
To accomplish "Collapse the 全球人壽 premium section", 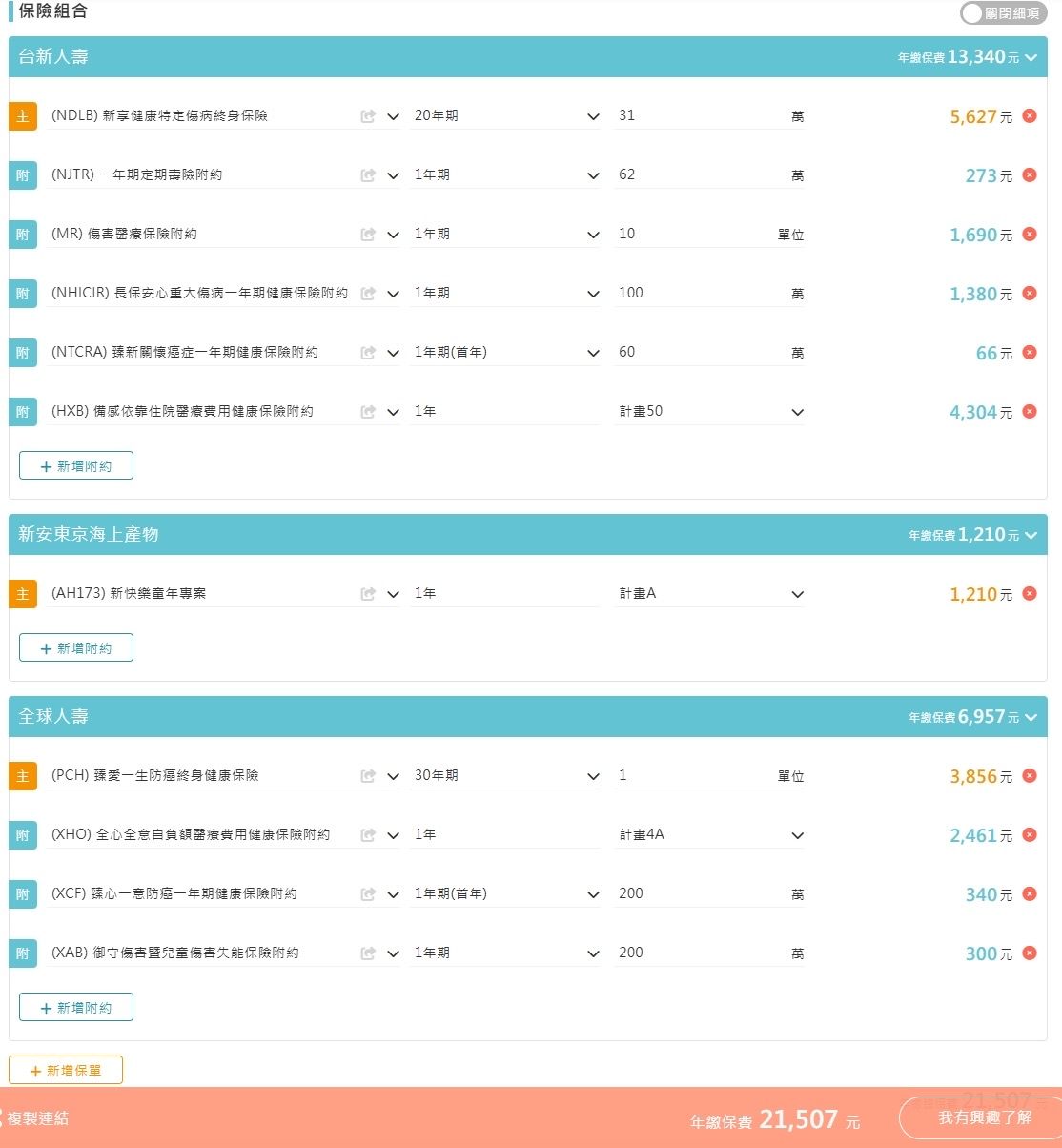I will pos(1031,718).
